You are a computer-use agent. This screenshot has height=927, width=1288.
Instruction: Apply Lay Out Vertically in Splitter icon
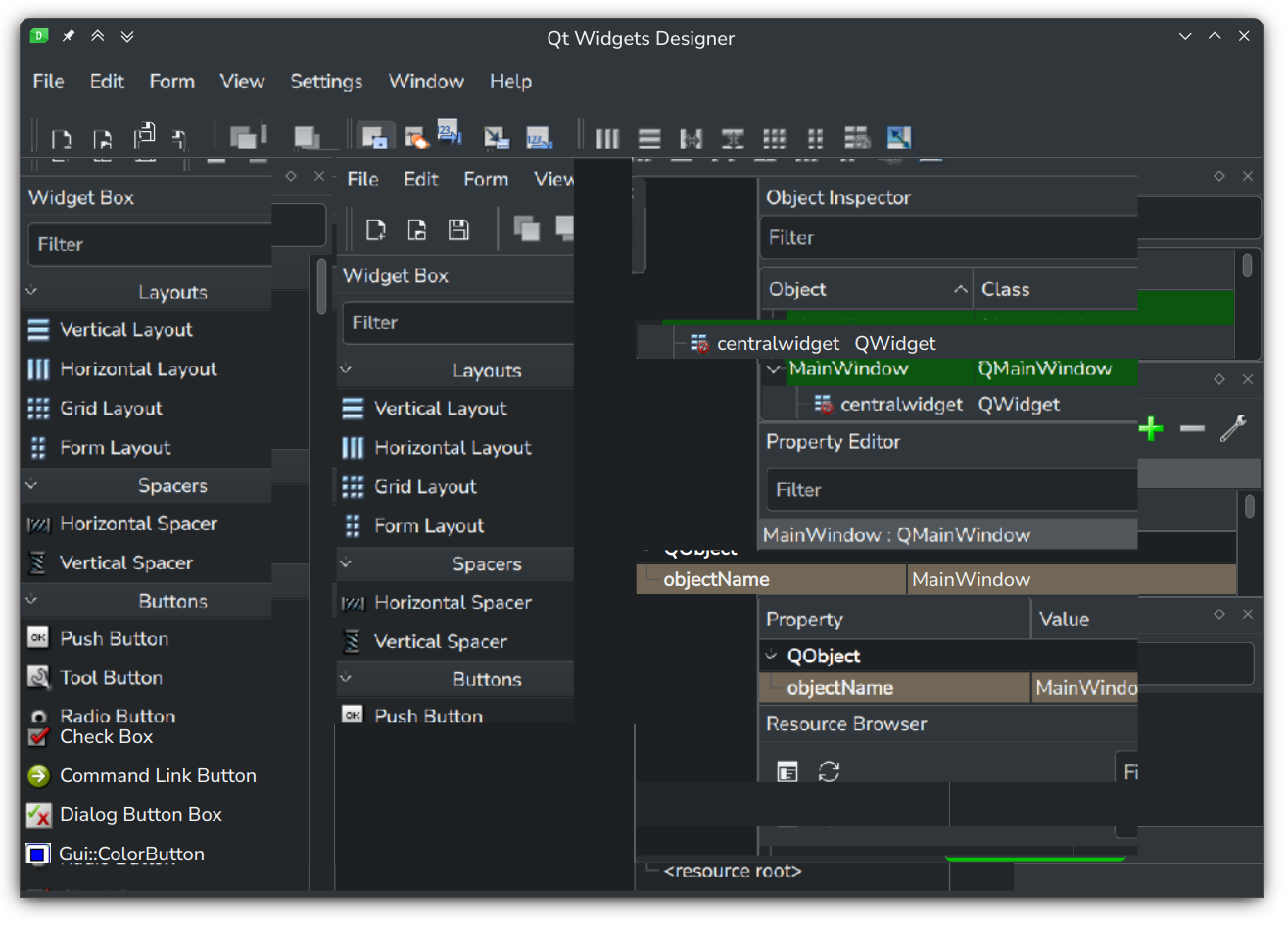pos(733,138)
